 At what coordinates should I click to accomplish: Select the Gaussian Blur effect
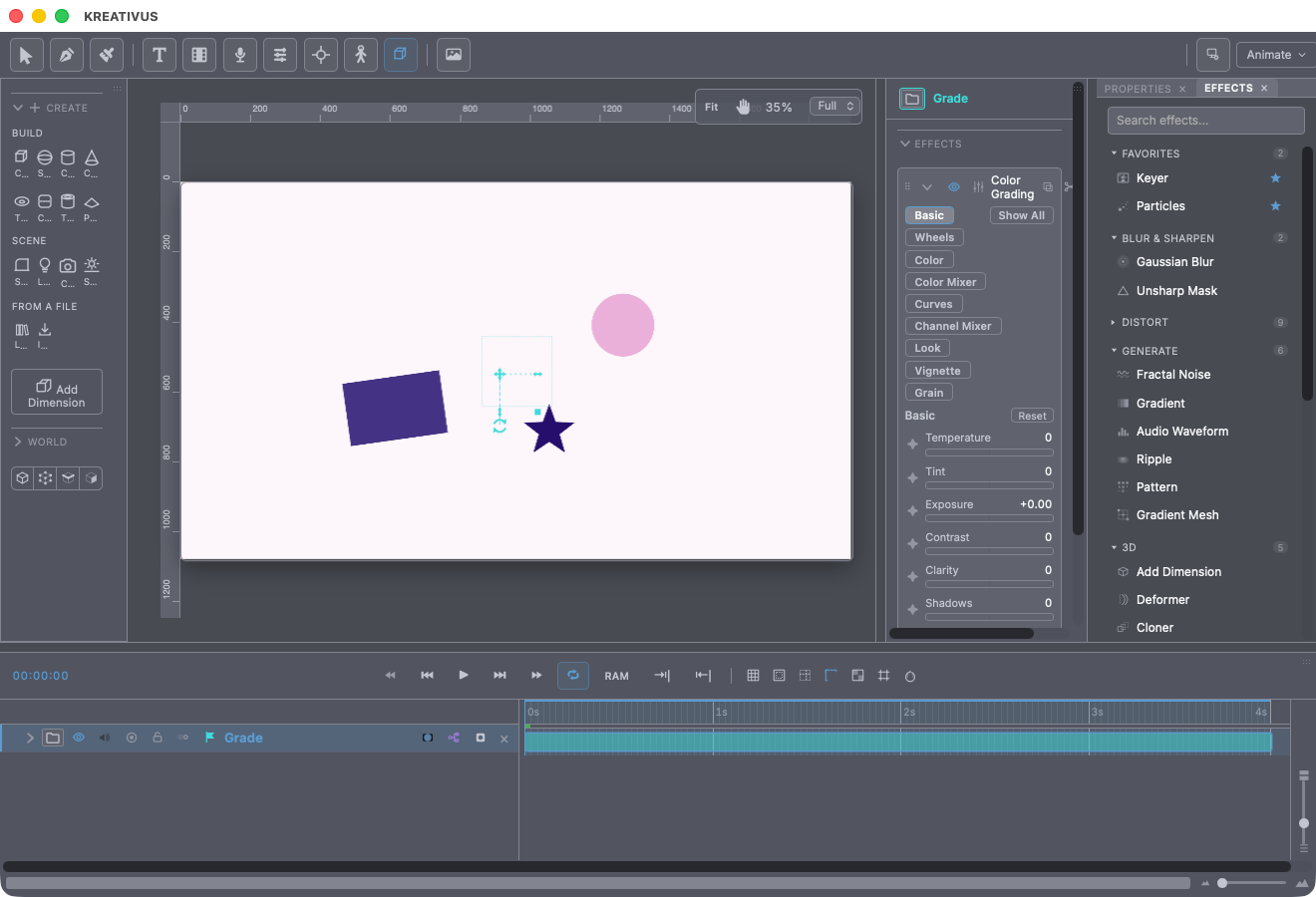[1174, 262]
